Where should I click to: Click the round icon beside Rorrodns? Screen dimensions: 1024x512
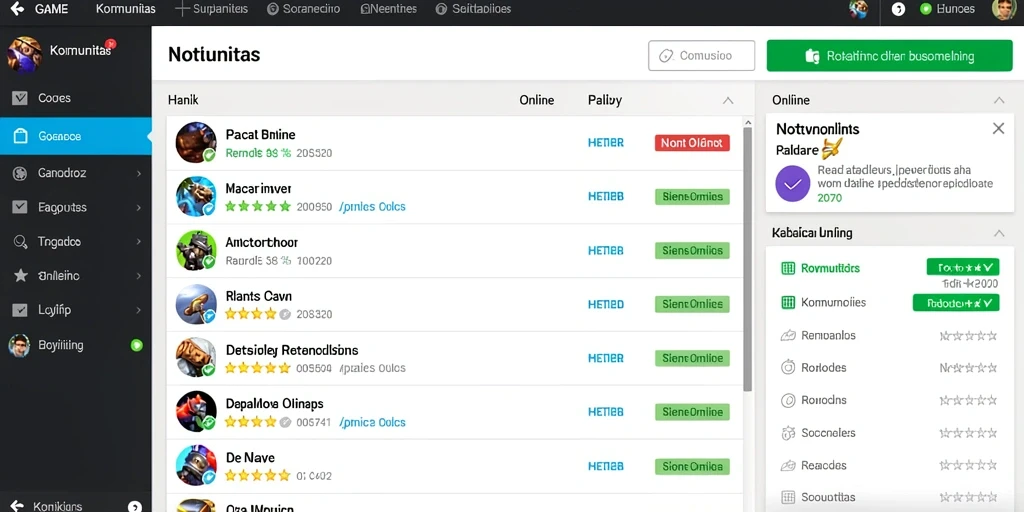coord(788,400)
